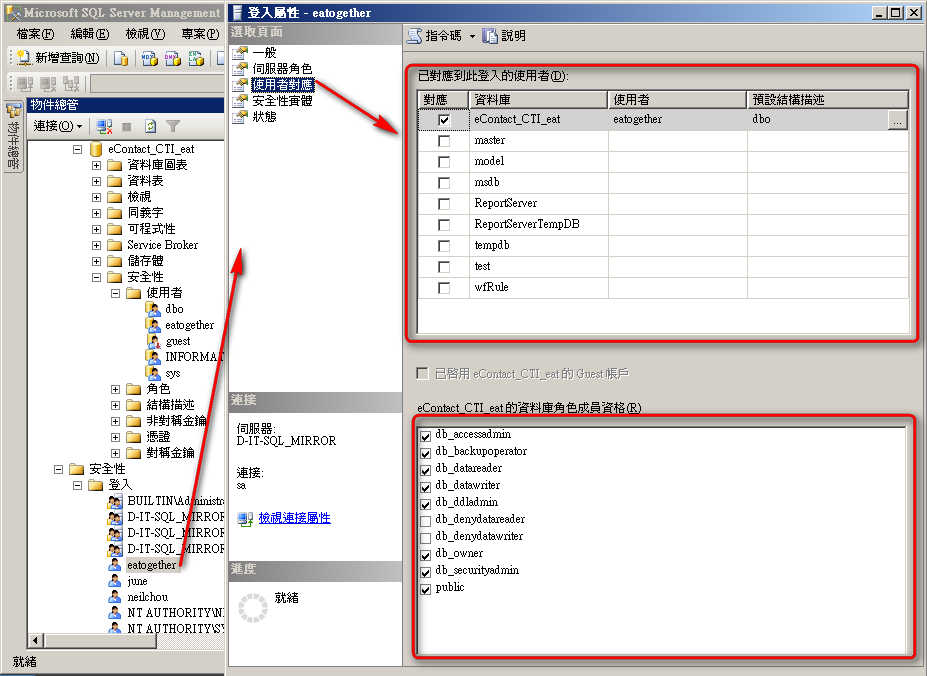The image size is (927, 676).
Task: Select the BUILTIN\Administrators login icon
Action: pos(115,501)
